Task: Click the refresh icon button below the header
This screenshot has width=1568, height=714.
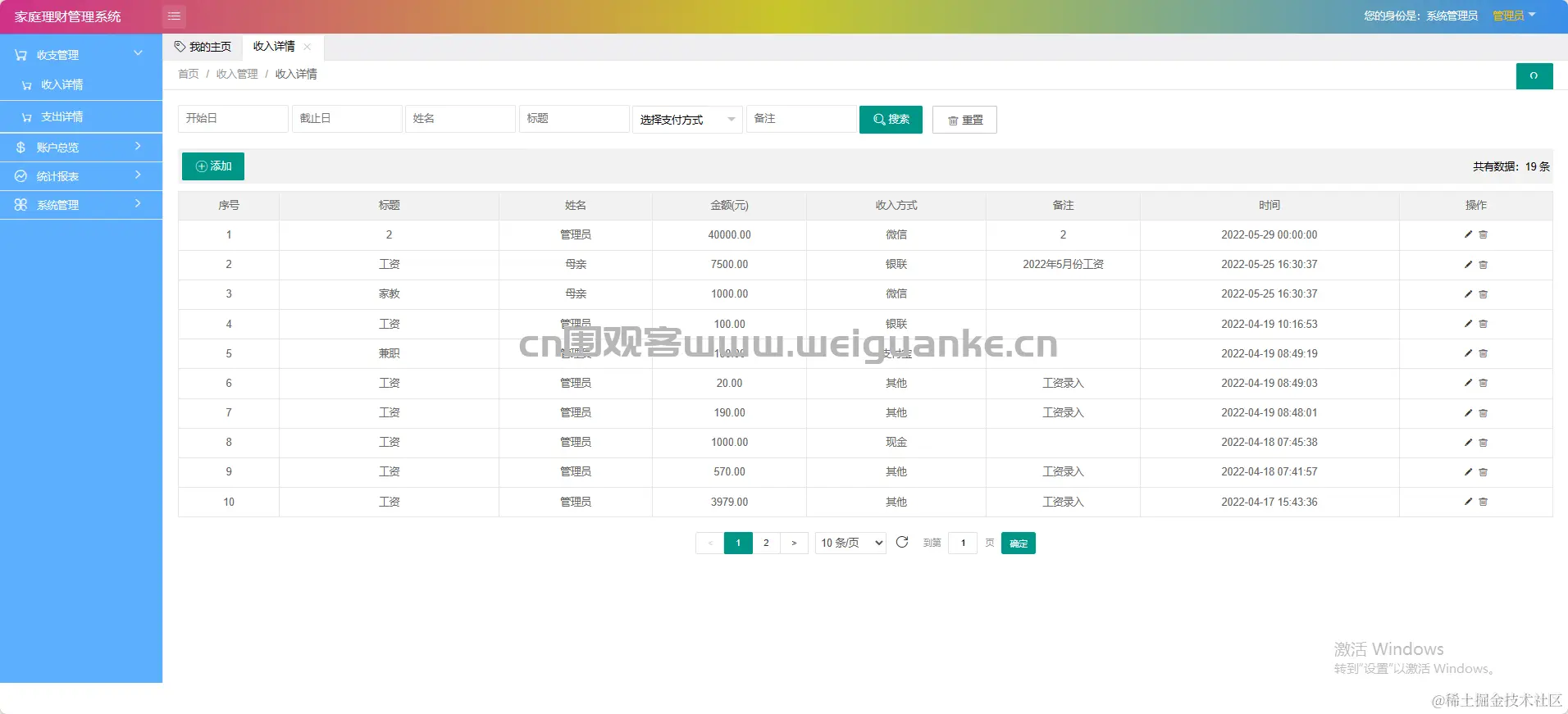Action: 1534,76
